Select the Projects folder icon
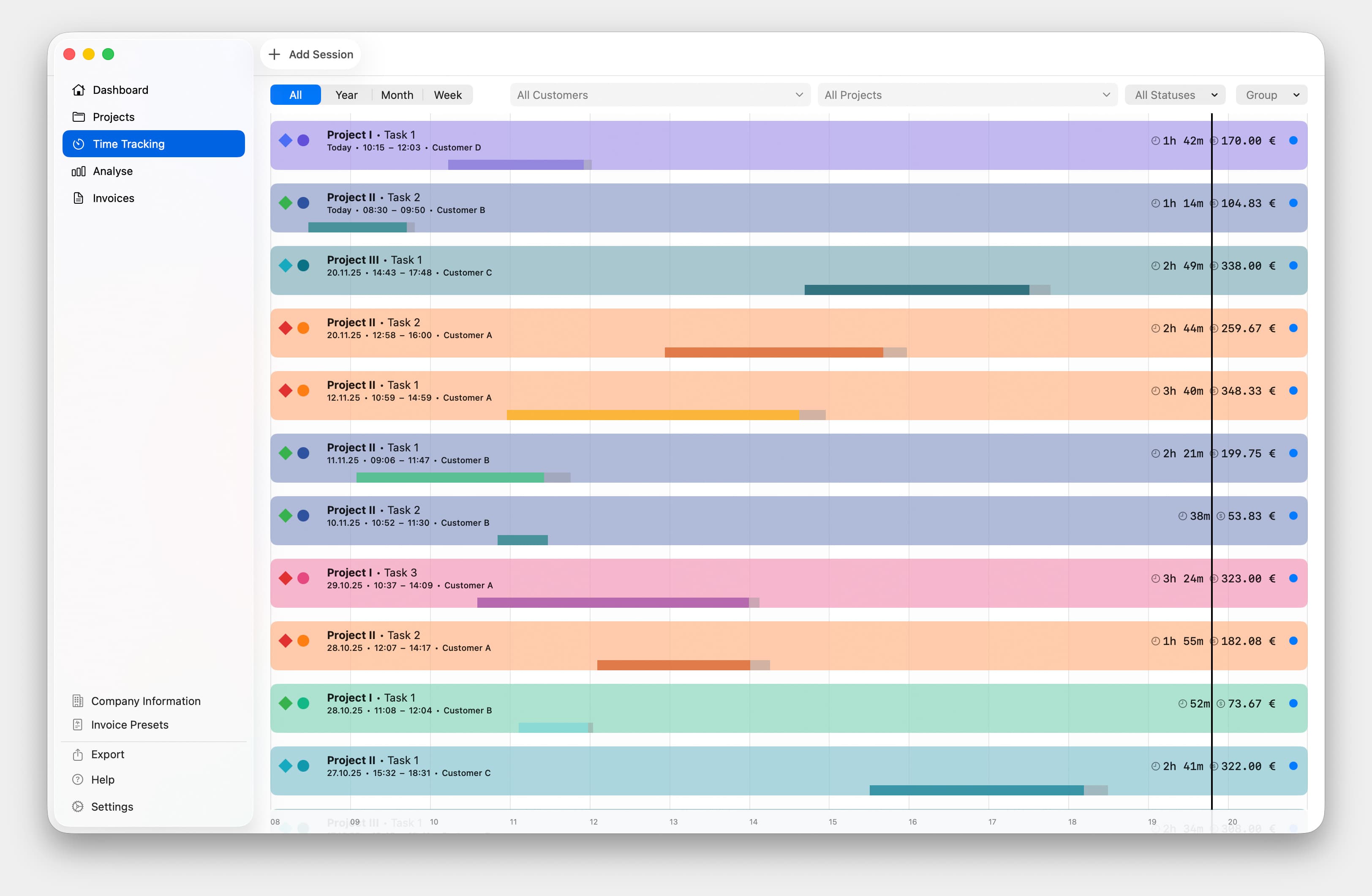This screenshot has width=1372, height=896. pyautogui.click(x=79, y=117)
